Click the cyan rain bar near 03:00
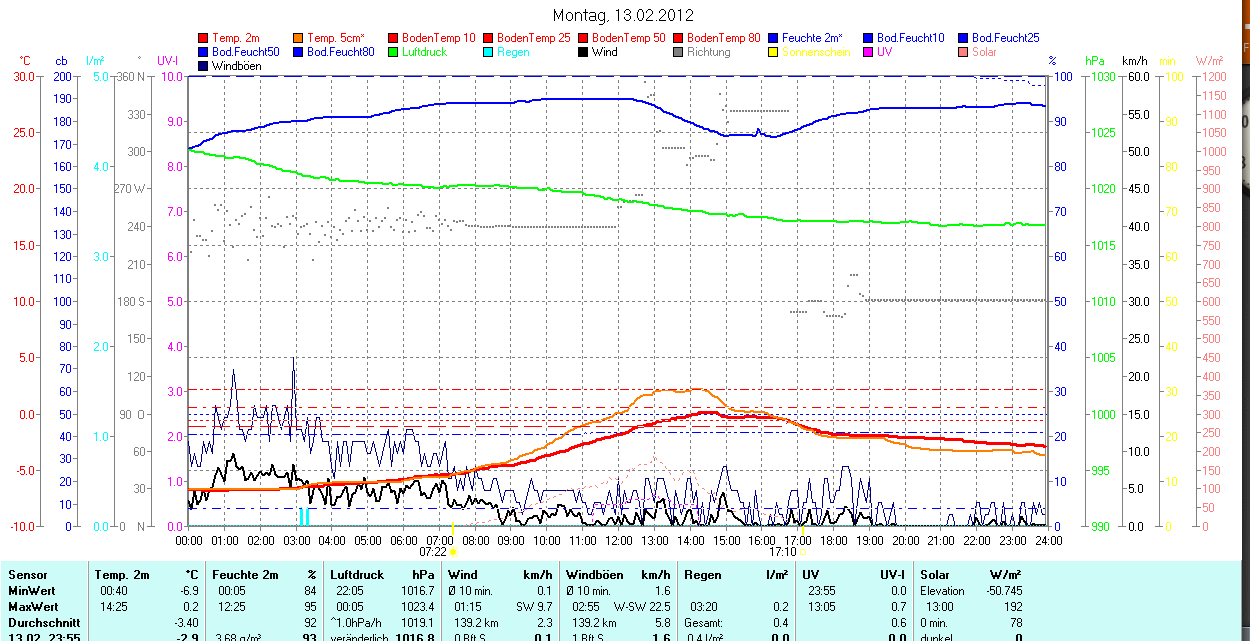This screenshot has height=641, width=1250. click(x=303, y=516)
